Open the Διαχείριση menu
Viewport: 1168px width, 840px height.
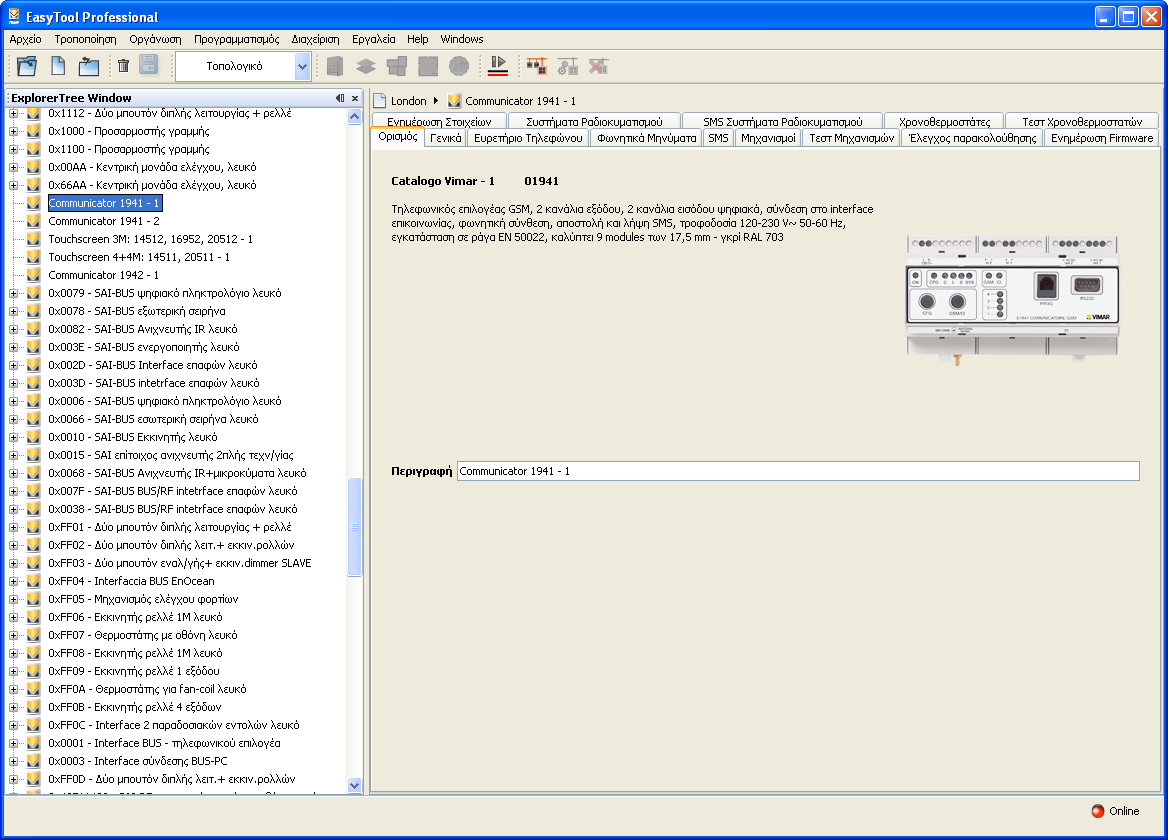(315, 39)
